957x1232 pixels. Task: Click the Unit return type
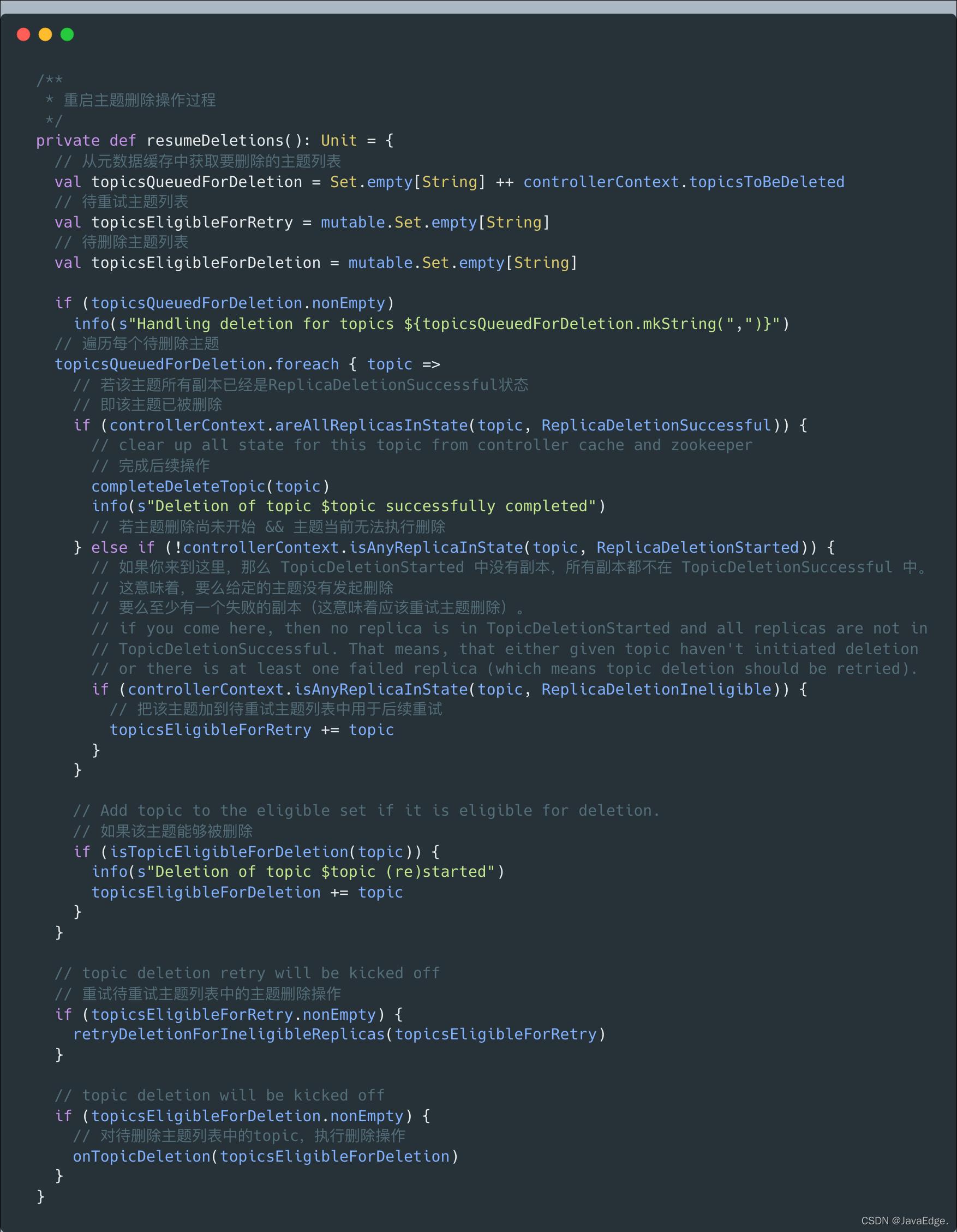click(339, 140)
